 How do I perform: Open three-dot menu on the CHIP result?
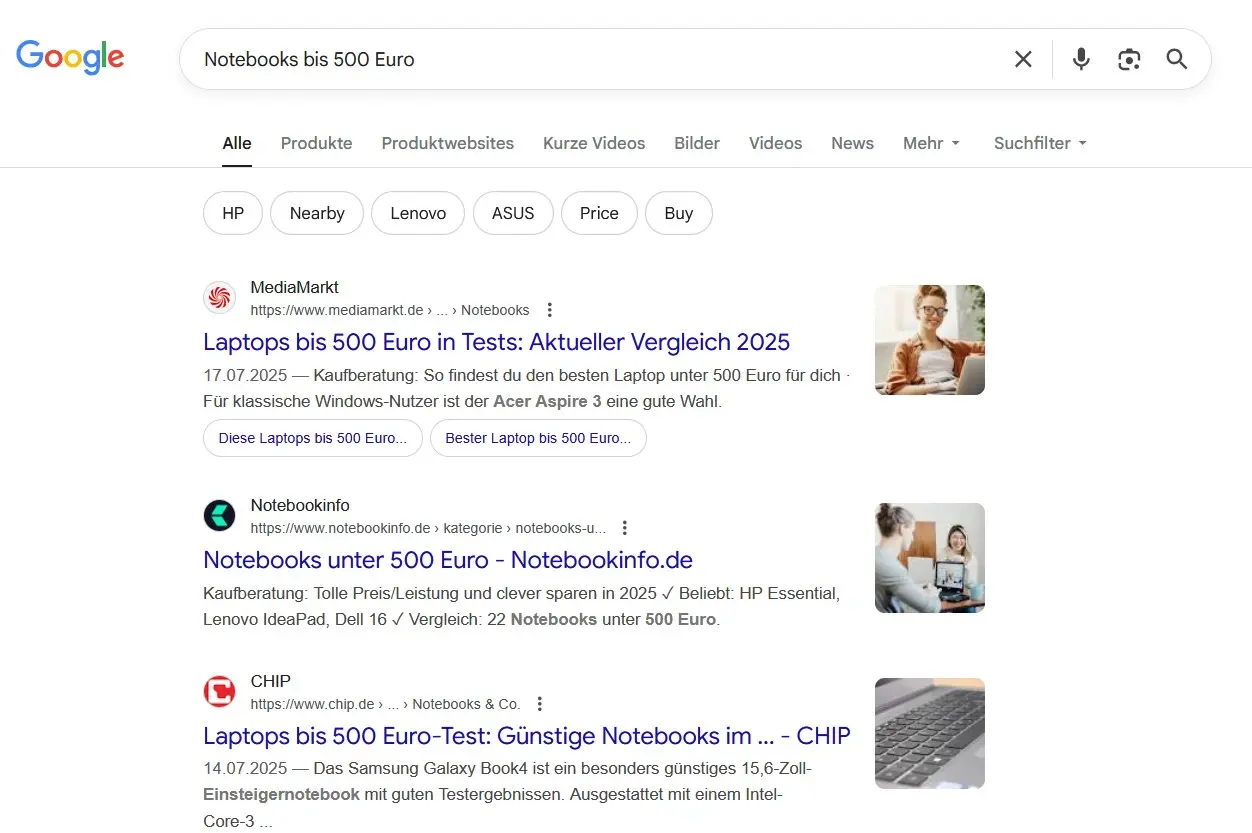coord(539,703)
